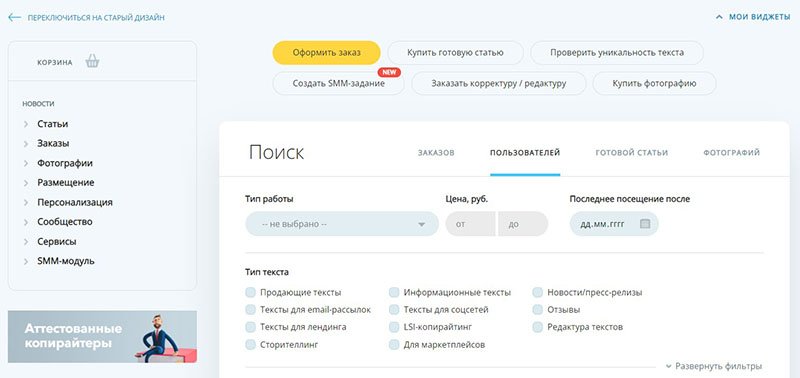Click the Оформить заказ button
The image size is (800, 378).
(327, 53)
